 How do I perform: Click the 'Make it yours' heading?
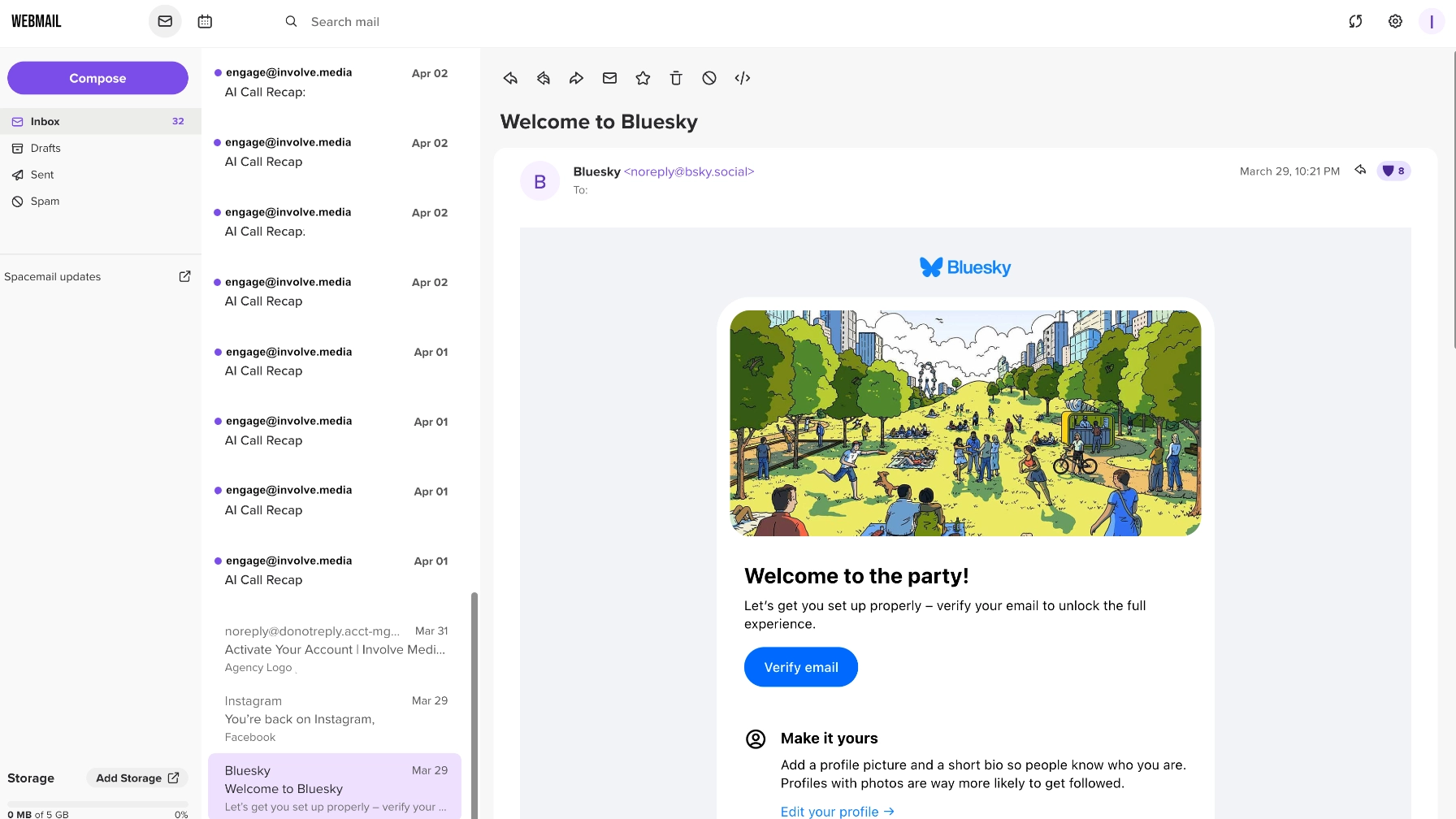[829, 739]
